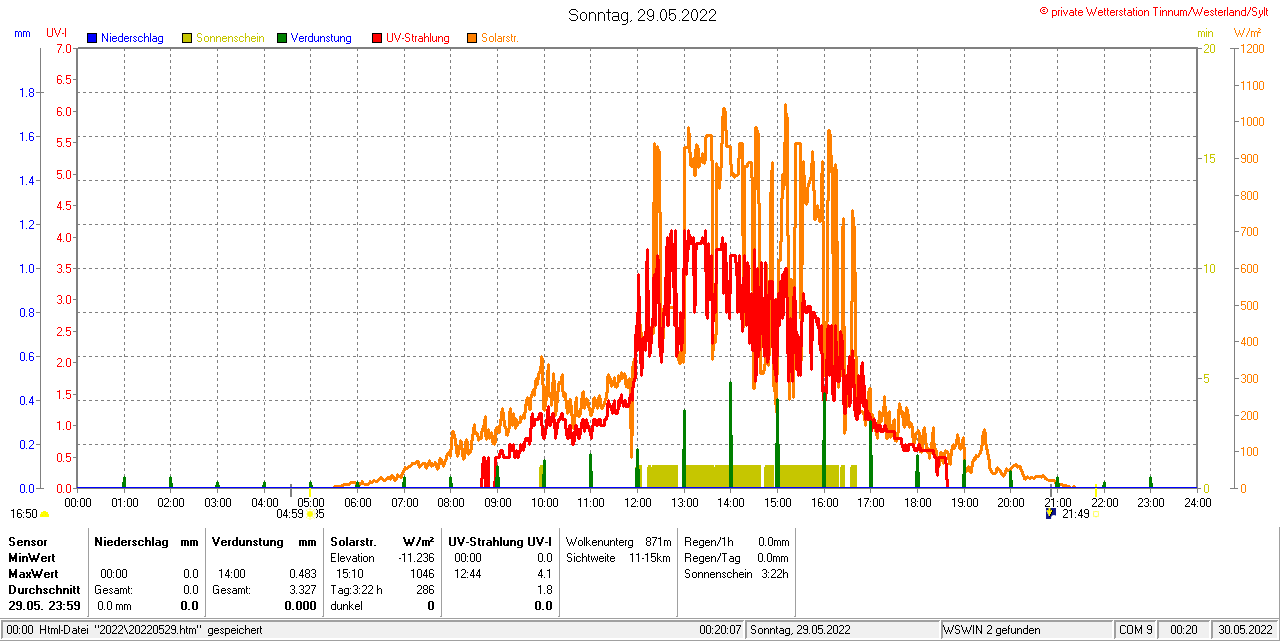Click the mm axis unit label

[x=22, y=34]
